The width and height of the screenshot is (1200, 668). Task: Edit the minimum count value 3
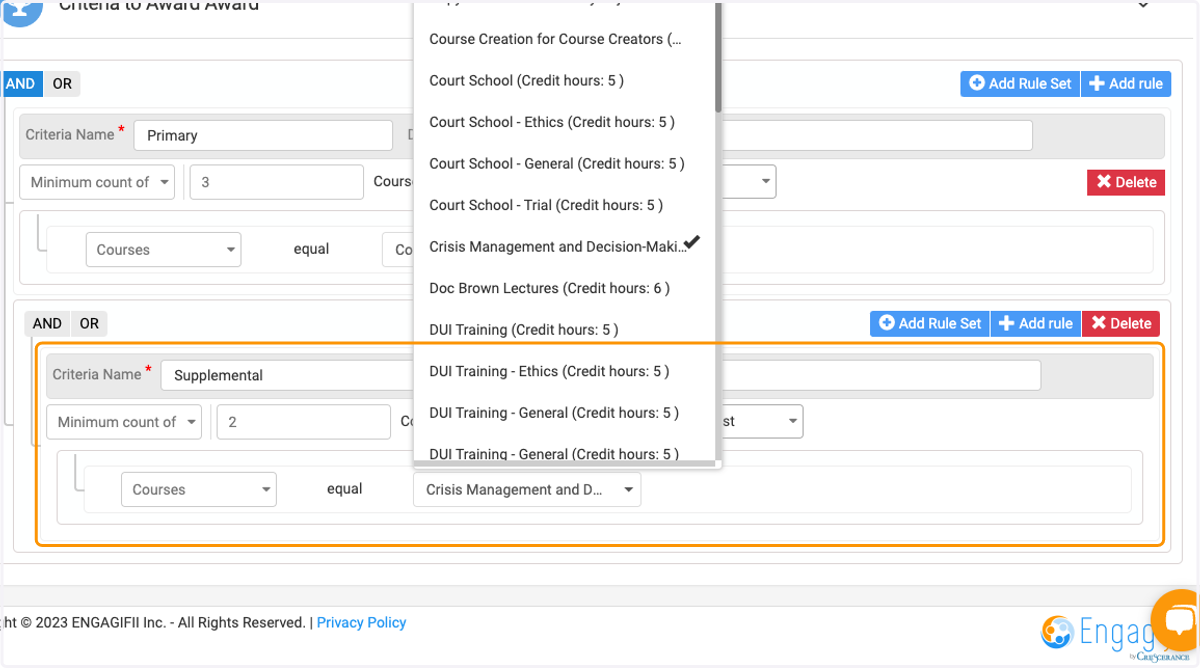(276, 182)
